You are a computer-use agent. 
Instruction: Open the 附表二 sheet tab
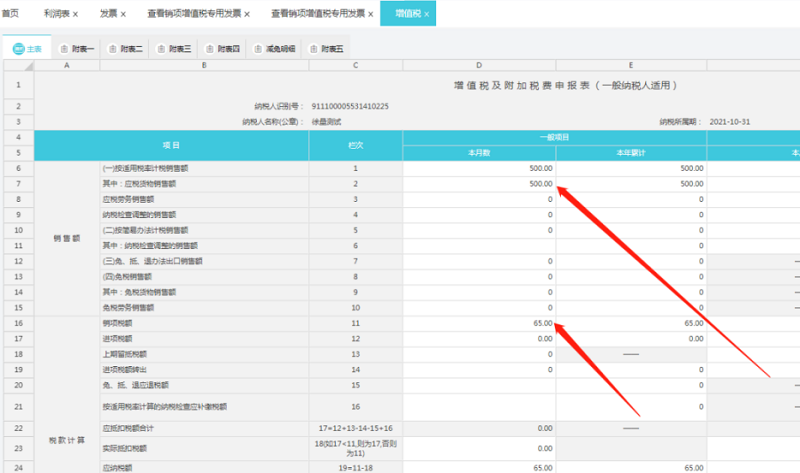pyautogui.click(x=125, y=49)
